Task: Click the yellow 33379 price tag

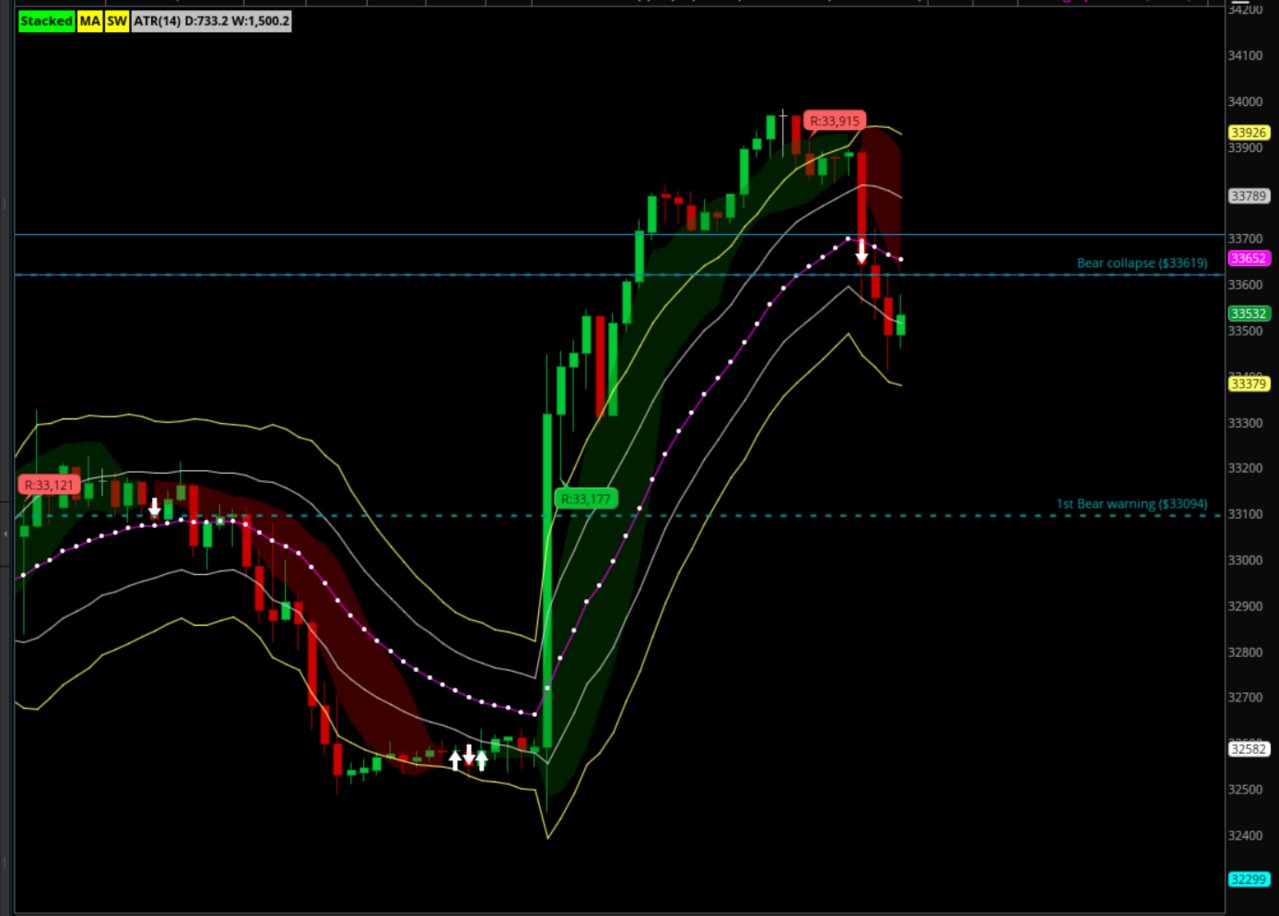Action: pos(1249,383)
